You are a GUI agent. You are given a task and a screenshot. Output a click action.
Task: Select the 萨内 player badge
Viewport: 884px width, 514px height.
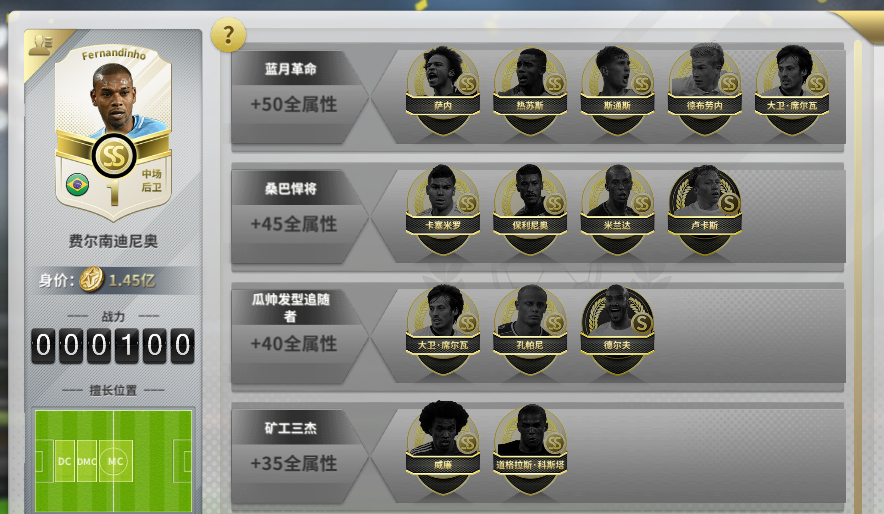click(443, 90)
